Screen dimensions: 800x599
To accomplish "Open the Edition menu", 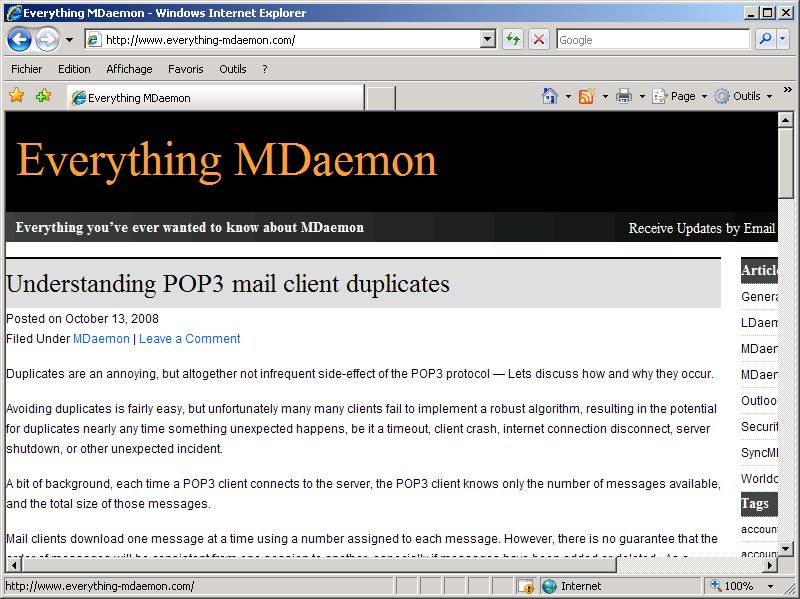I will point(74,69).
